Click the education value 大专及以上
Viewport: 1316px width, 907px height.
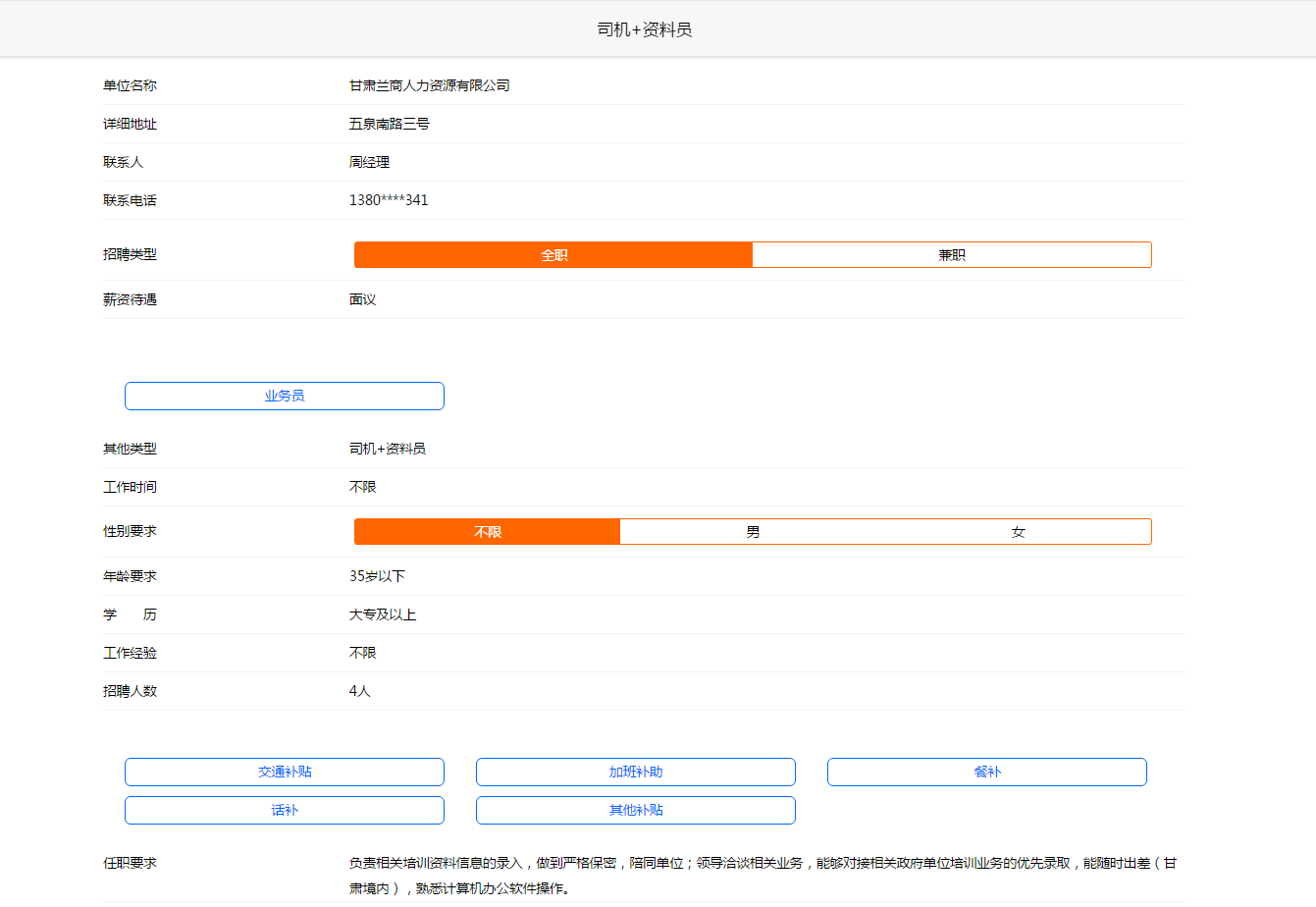tap(383, 614)
